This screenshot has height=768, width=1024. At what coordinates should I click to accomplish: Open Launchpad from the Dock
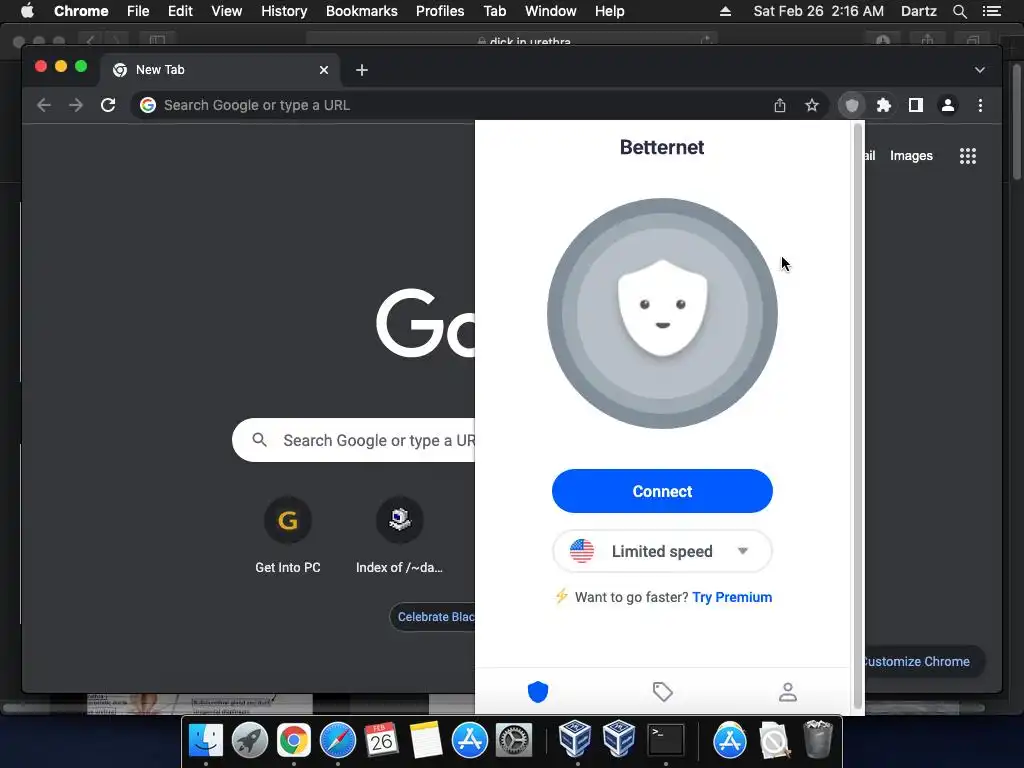(x=249, y=740)
